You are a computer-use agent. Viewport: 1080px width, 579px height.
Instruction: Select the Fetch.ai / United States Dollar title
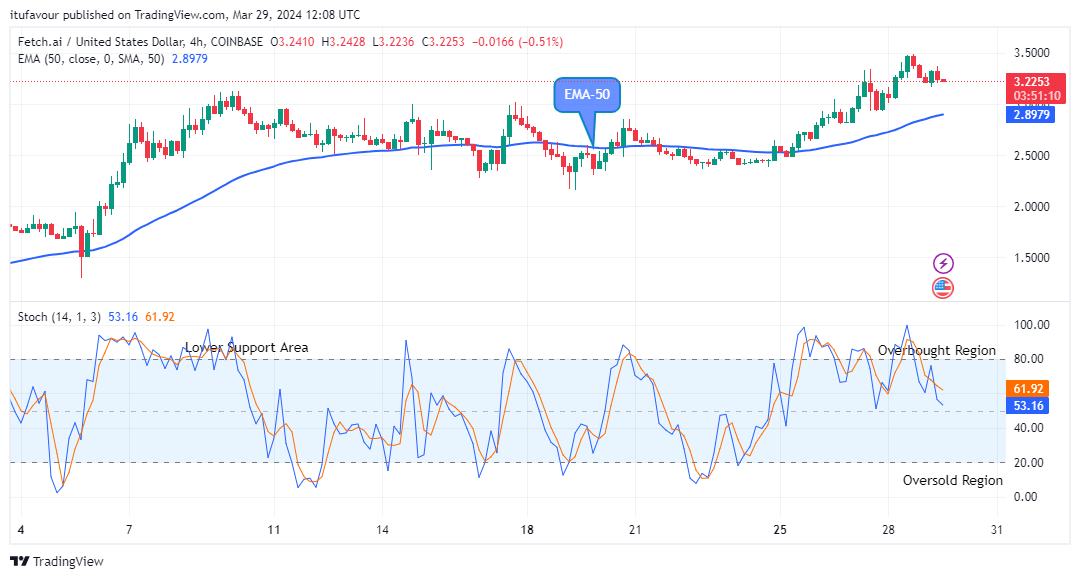tap(101, 42)
